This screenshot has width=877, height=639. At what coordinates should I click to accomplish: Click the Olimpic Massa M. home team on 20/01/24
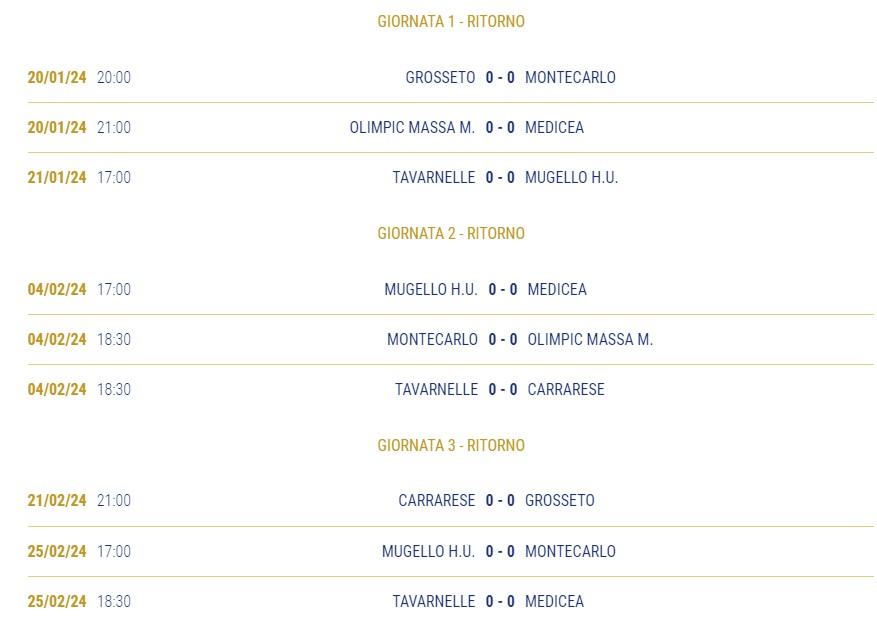coord(412,128)
